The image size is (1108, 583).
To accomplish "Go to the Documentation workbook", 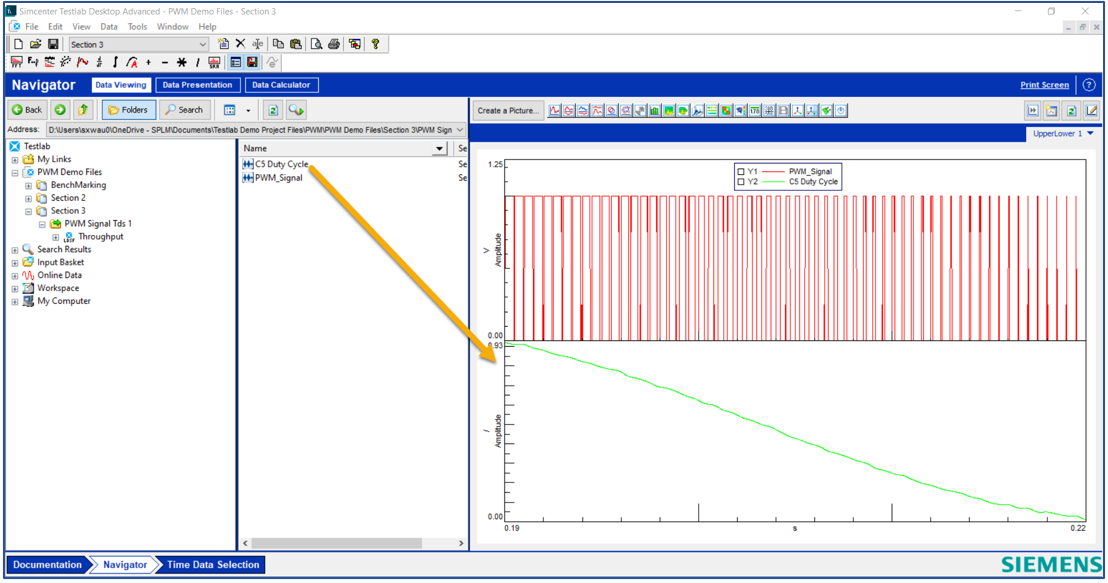I will pyautogui.click(x=47, y=565).
